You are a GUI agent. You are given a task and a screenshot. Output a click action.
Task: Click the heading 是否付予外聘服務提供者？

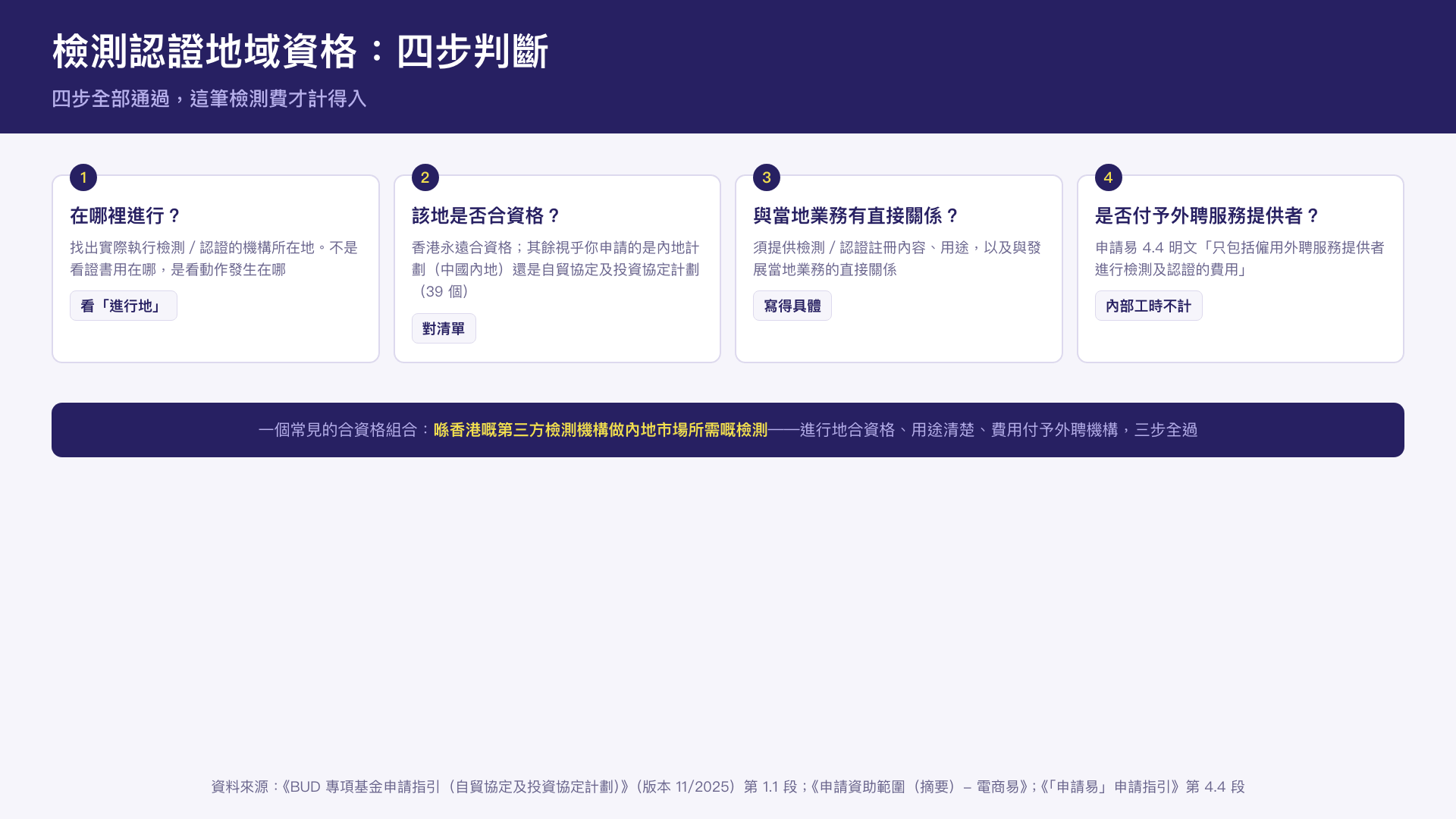(1207, 216)
